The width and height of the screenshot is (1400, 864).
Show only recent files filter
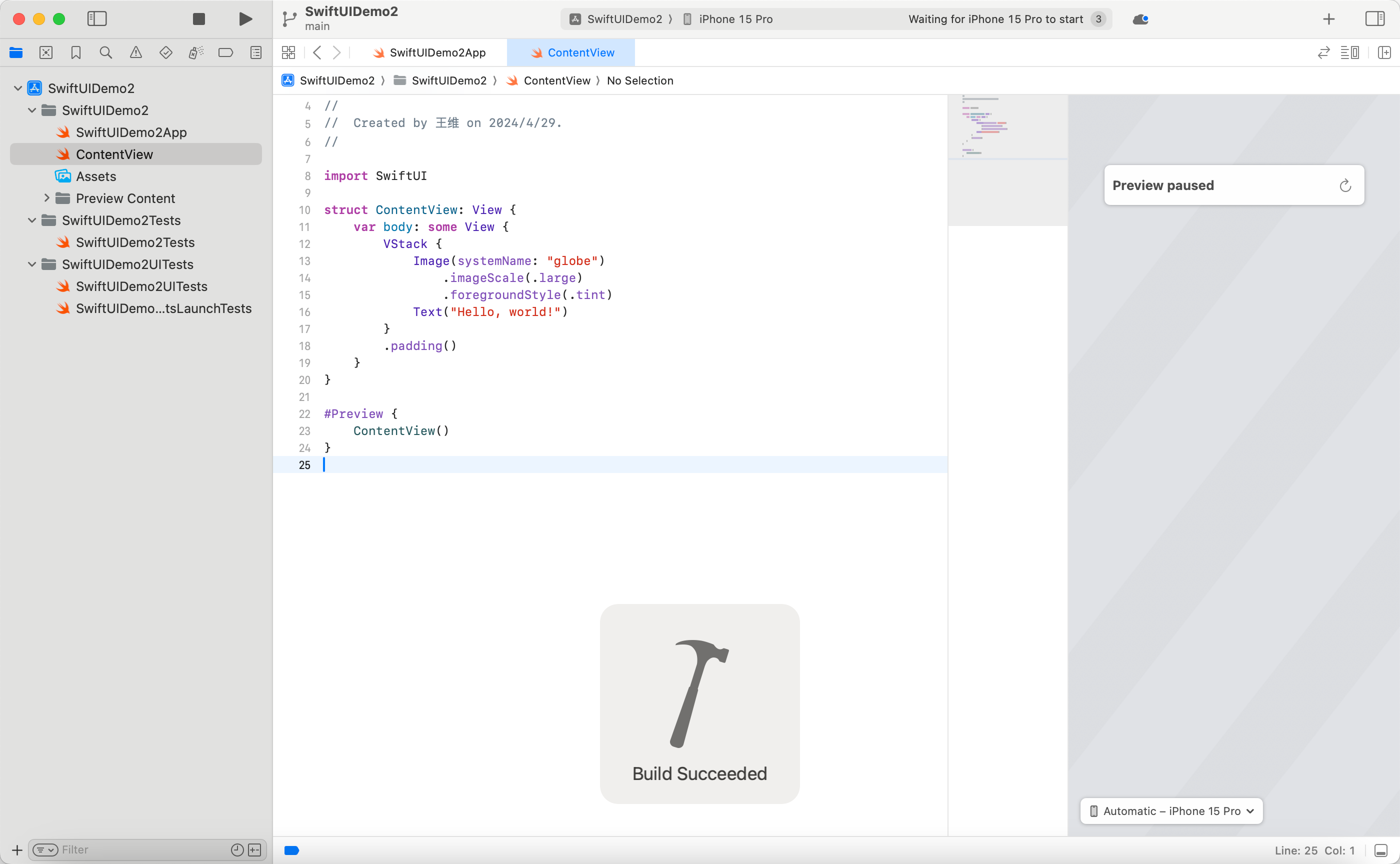(237, 849)
